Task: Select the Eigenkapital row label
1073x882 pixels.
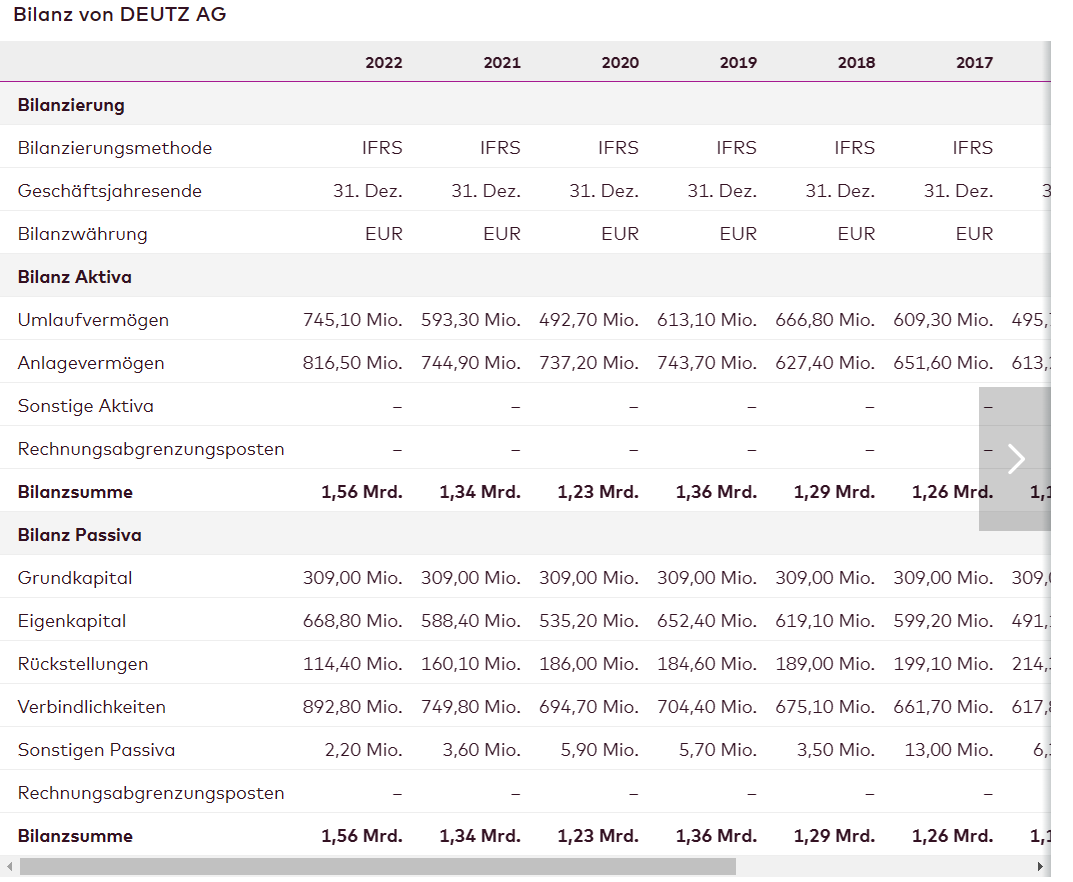Action: pyautogui.click(x=72, y=621)
